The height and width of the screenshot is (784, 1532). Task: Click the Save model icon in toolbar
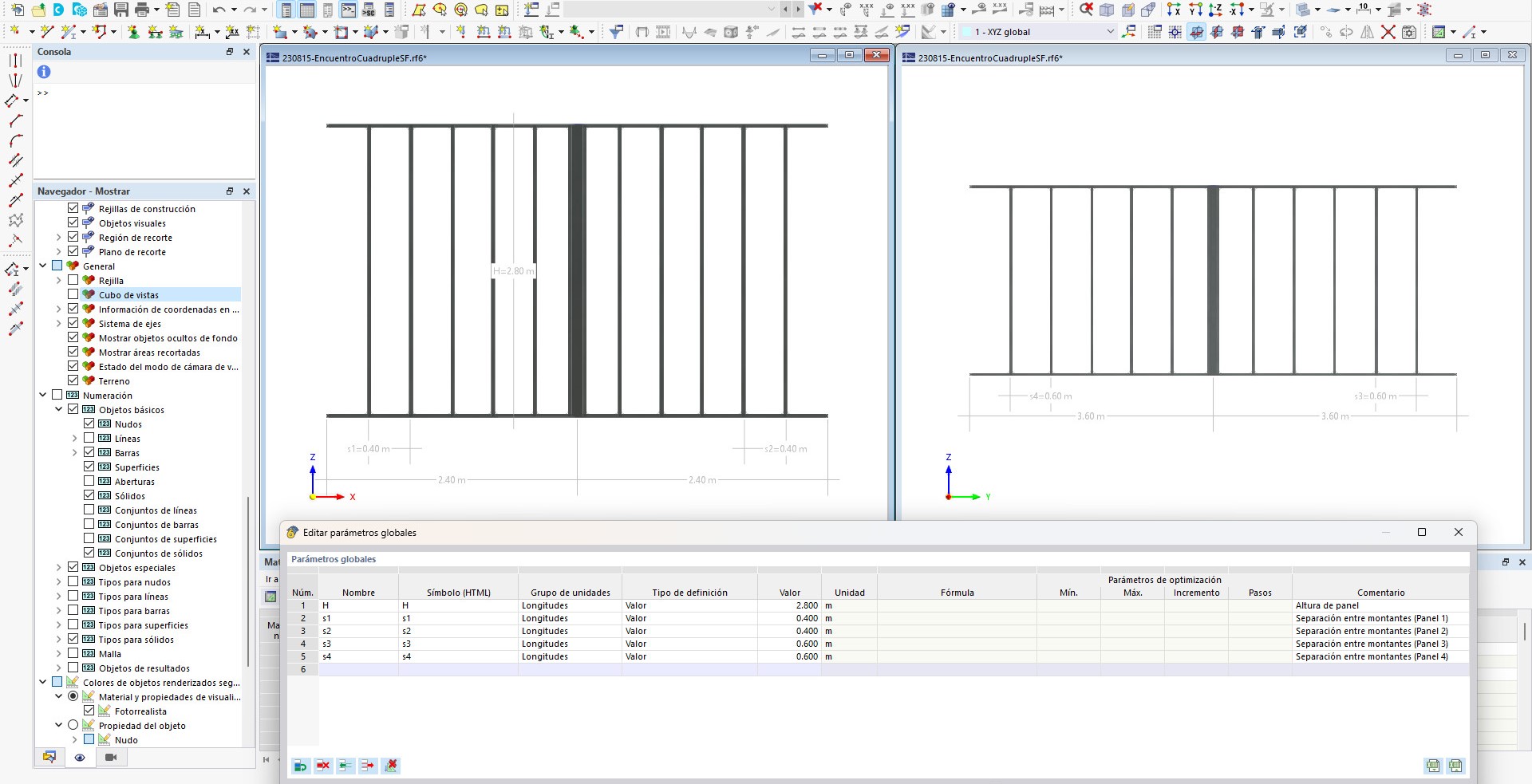[121, 10]
